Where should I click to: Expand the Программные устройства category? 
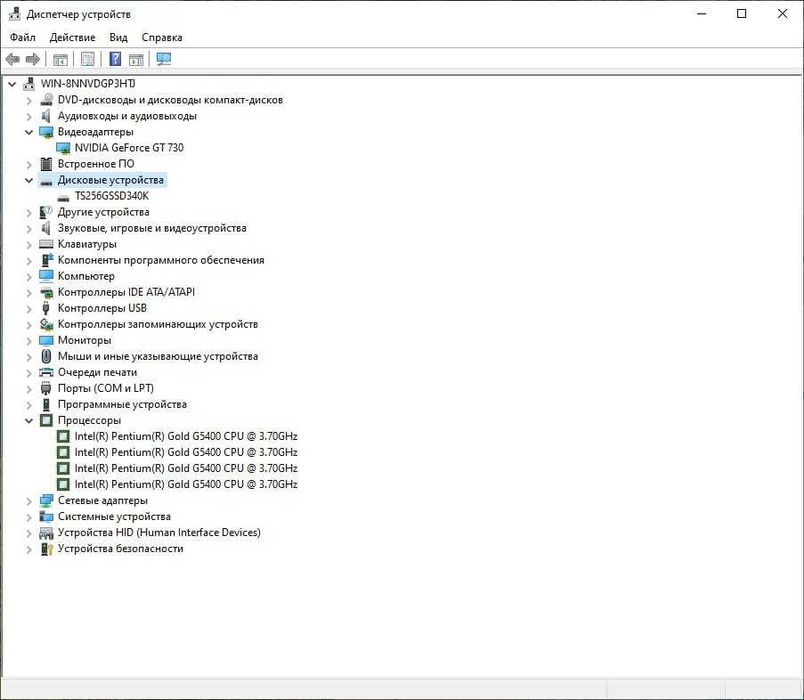[29, 405]
